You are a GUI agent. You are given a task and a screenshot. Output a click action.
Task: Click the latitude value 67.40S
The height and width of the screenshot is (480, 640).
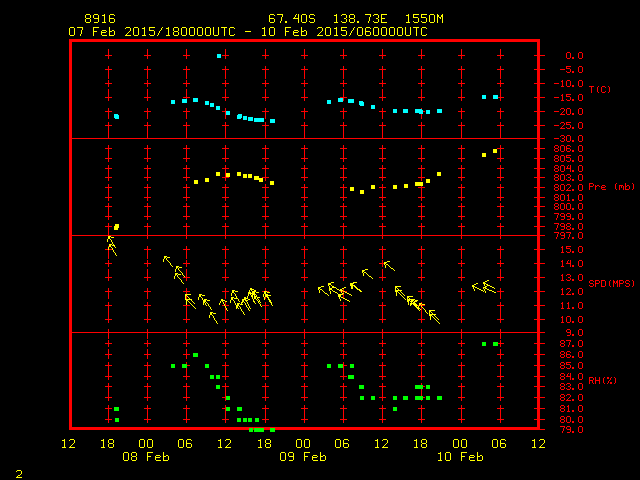click(x=288, y=19)
